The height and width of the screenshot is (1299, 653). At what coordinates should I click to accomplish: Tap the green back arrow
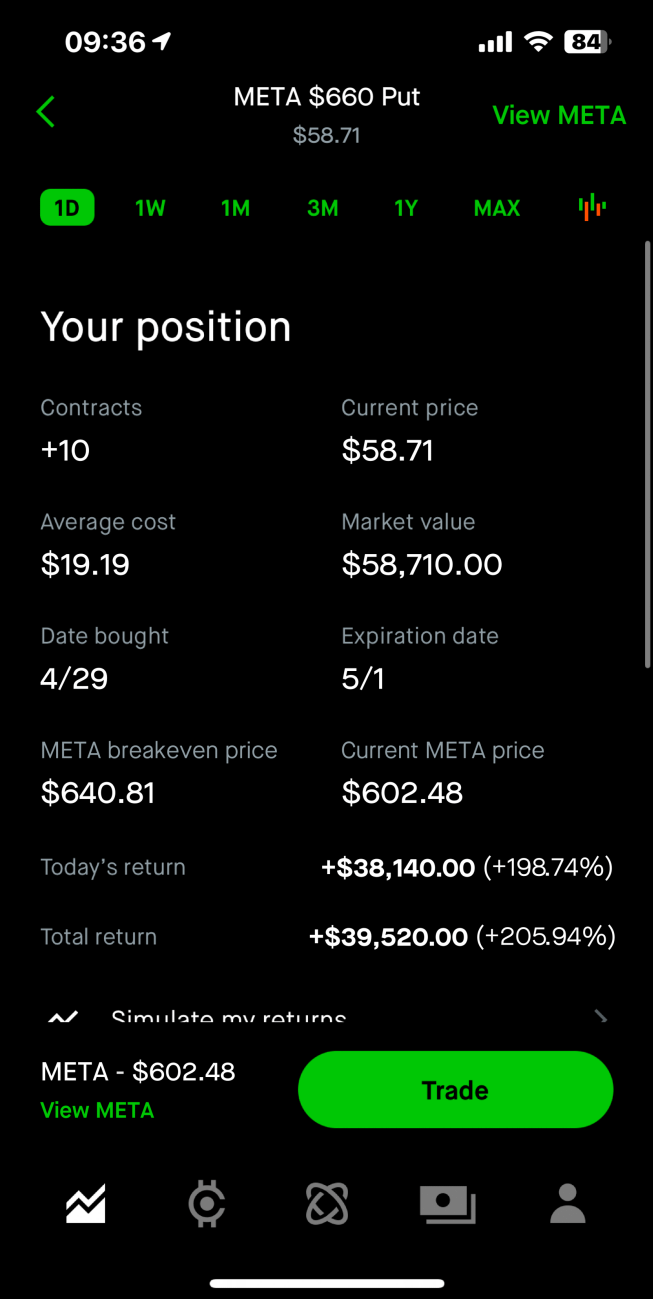46,112
